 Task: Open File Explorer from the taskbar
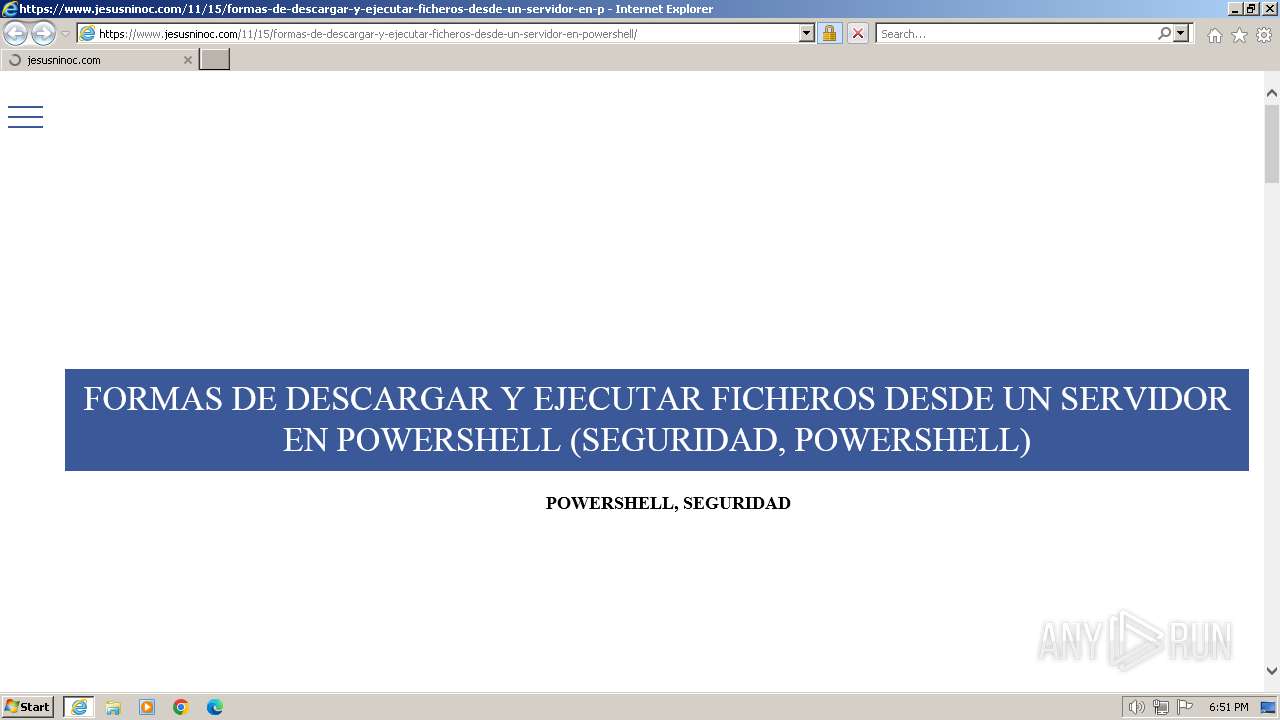(x=113, y=707)
